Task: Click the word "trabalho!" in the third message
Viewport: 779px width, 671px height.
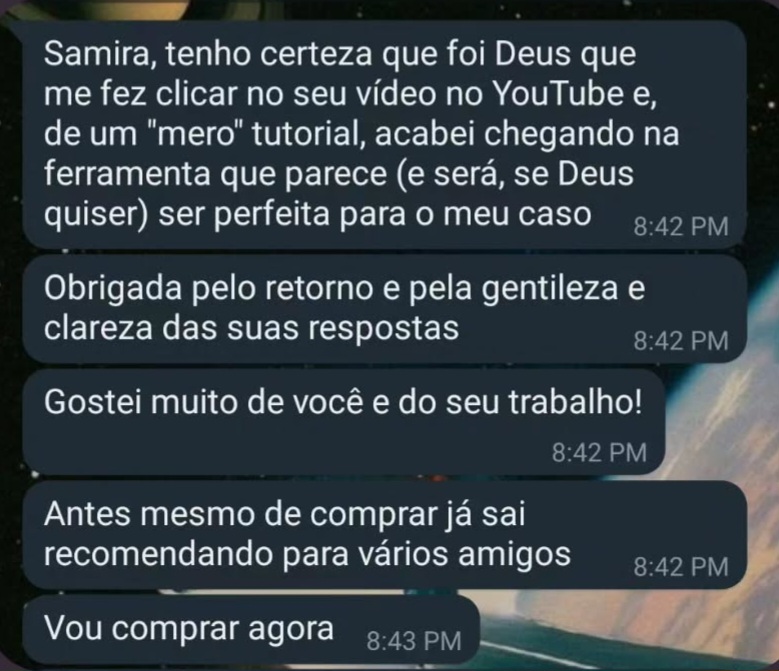Action: pyautogui.click(x=575, y=402)
